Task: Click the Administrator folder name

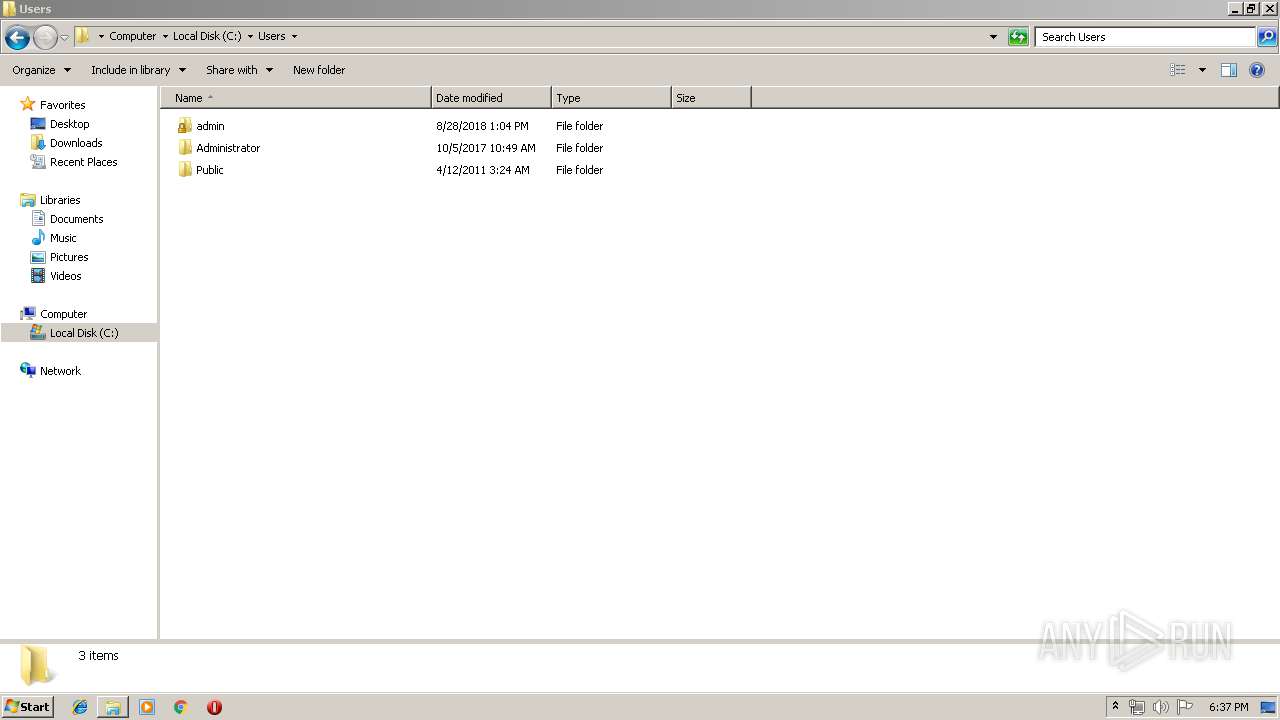Action: click(228, 148)
